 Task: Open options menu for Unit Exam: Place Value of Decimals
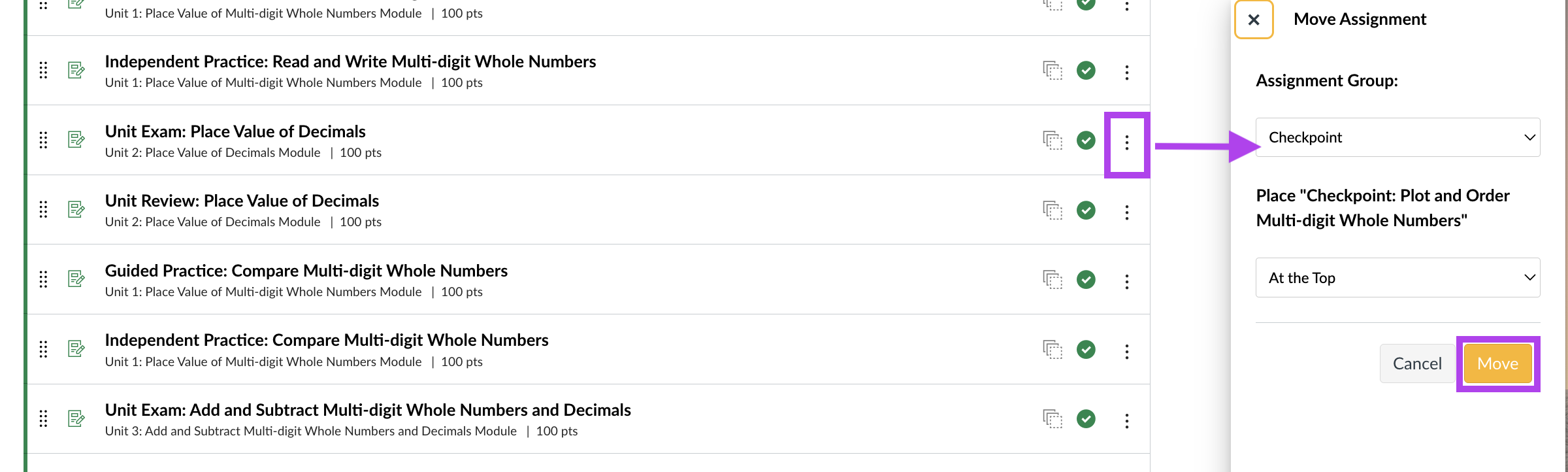point(1127,143)
